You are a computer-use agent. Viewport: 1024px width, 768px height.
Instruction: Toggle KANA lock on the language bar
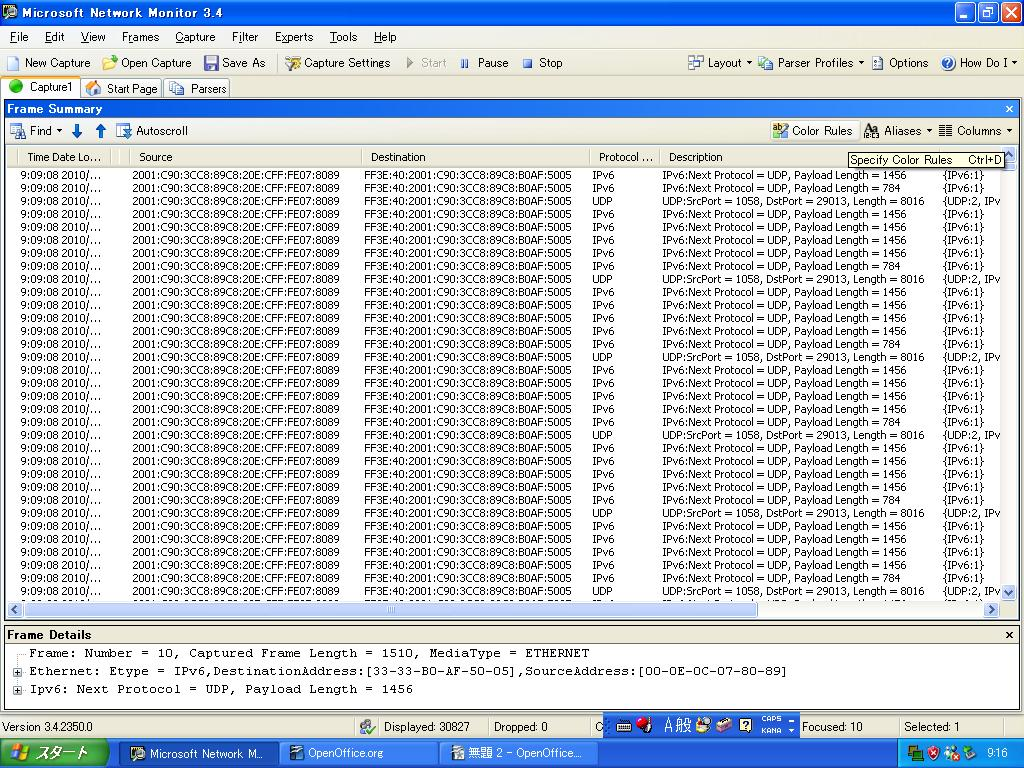tap(771, 731)
